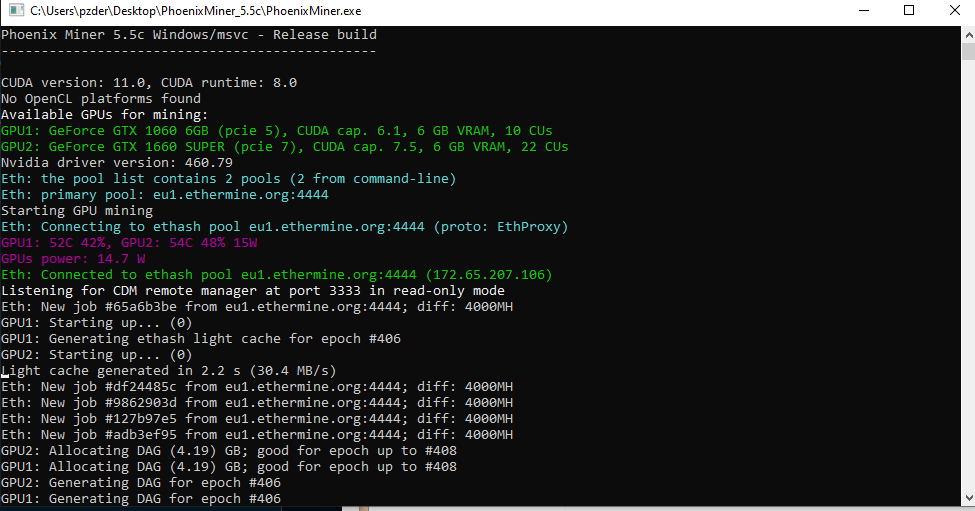
Task: Click the 'GPU1: 52C 42%' temperature line
Action: (129, 243)
